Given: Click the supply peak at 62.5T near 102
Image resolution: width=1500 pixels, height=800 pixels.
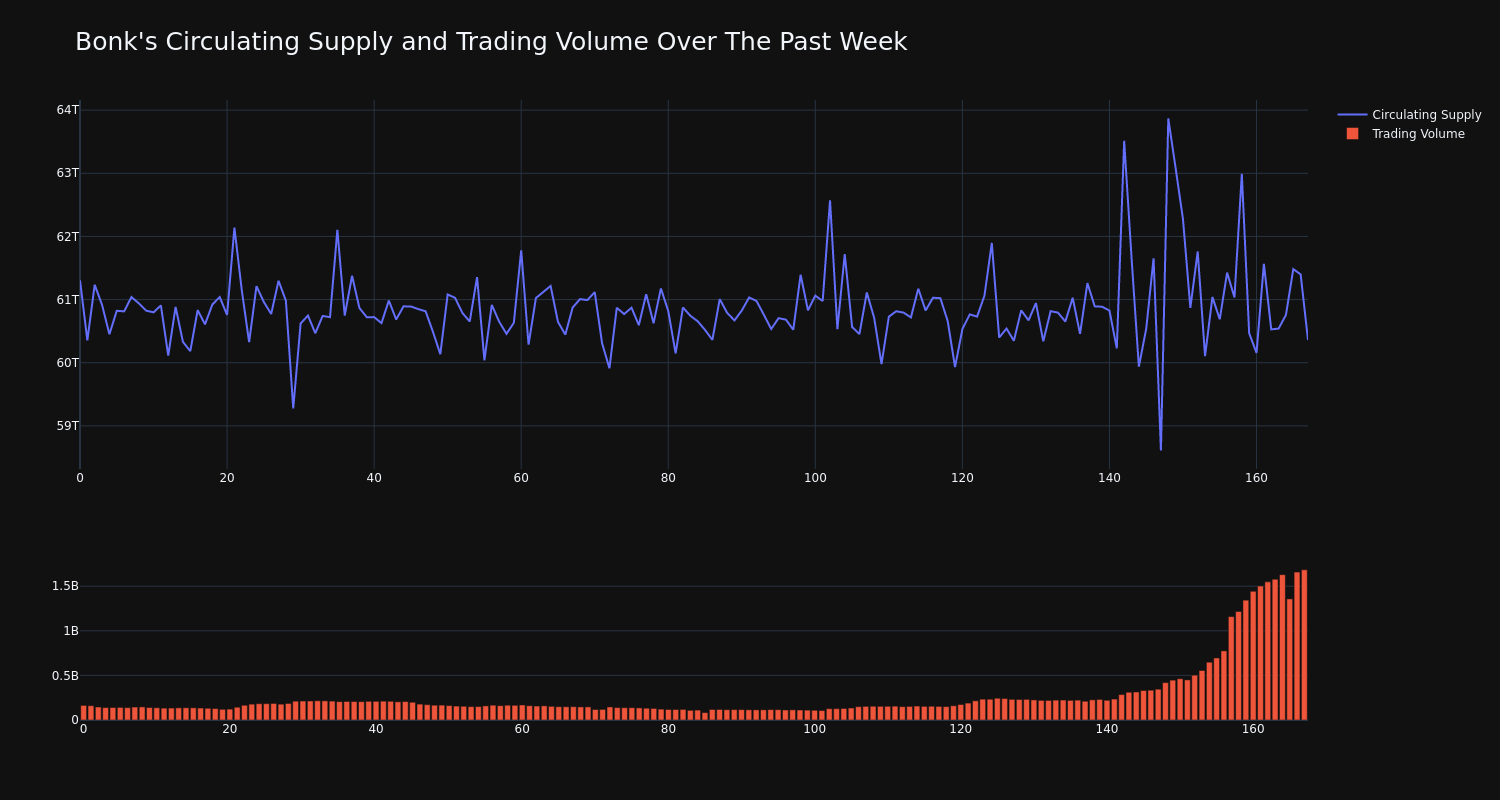Looking at the screenshot, I should pos(830,201).
